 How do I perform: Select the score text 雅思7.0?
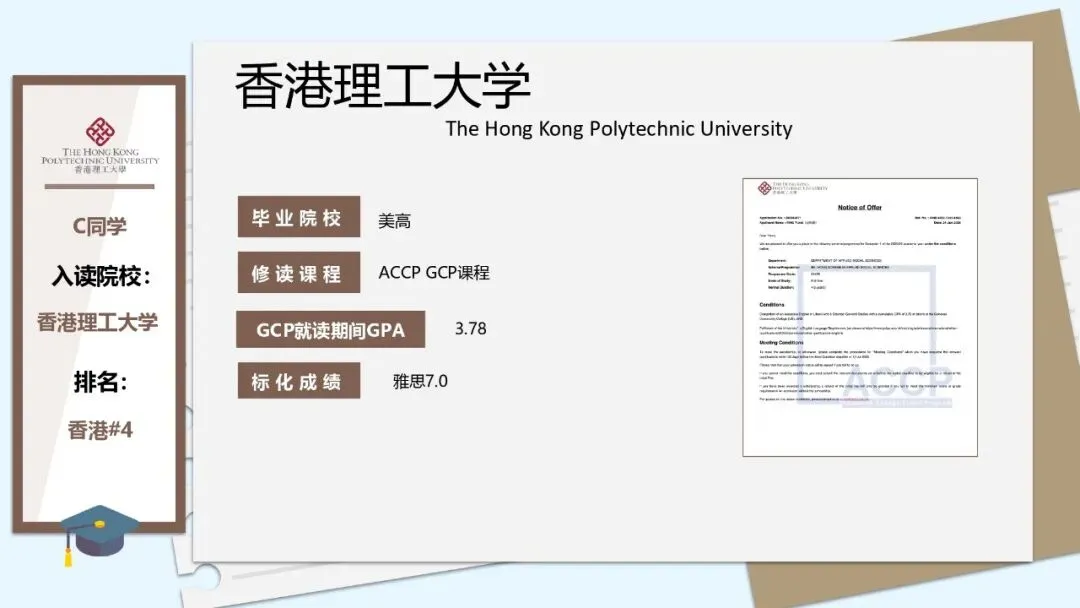coord(420,381)
